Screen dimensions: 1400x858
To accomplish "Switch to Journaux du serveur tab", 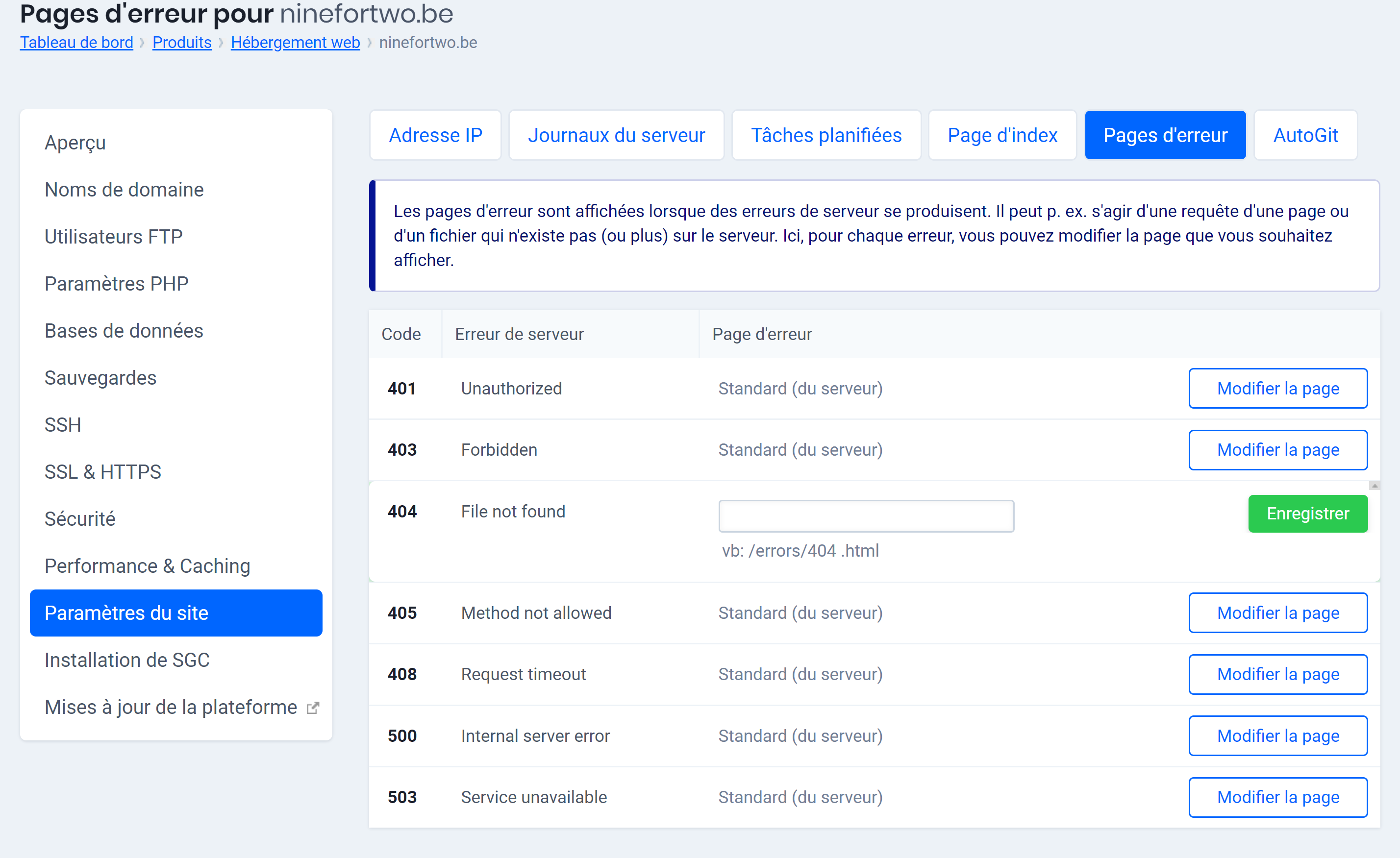I will pyautogui.click(x=616, y=135).
